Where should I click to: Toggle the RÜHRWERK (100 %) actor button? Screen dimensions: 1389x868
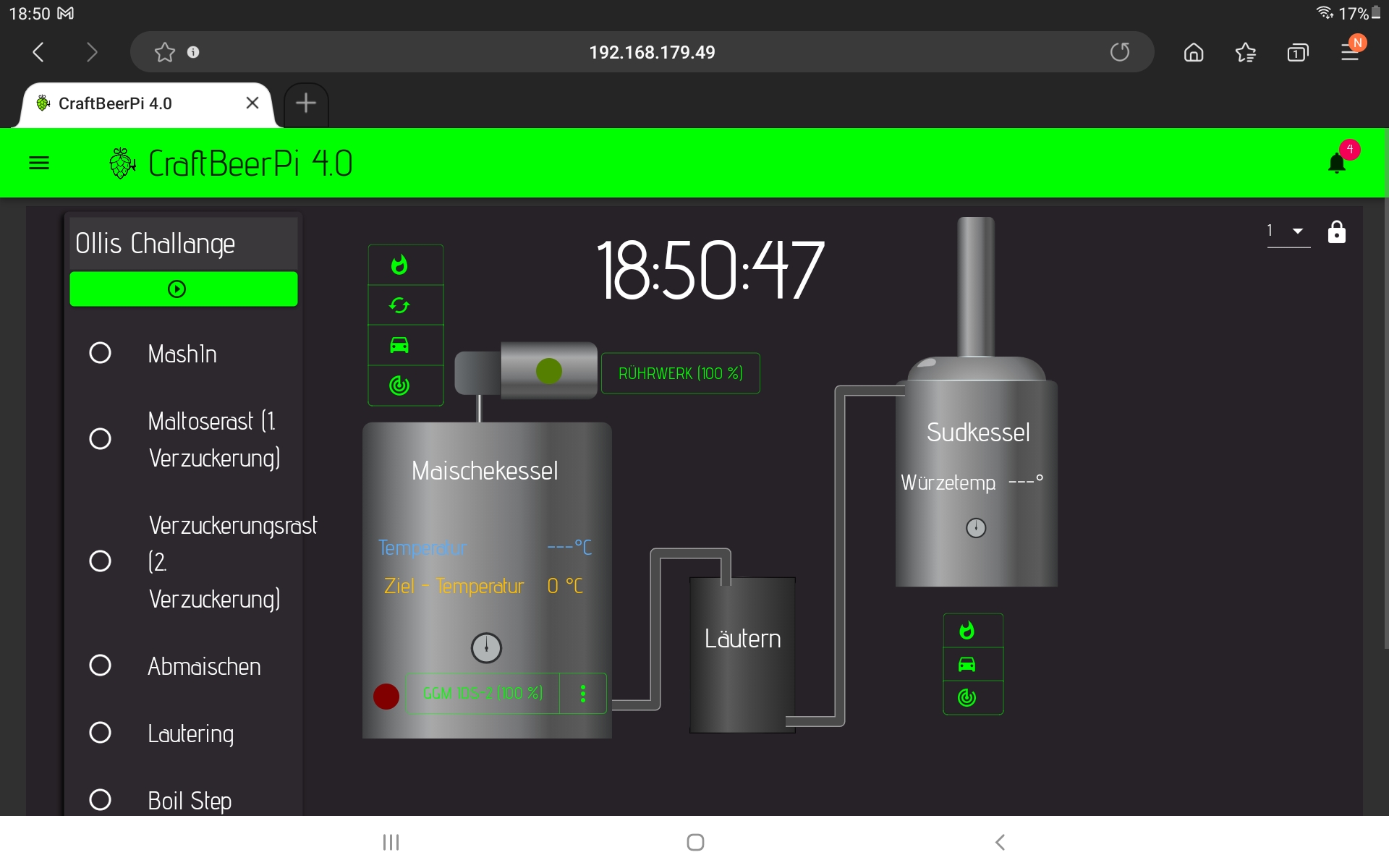tap(680, 373)
